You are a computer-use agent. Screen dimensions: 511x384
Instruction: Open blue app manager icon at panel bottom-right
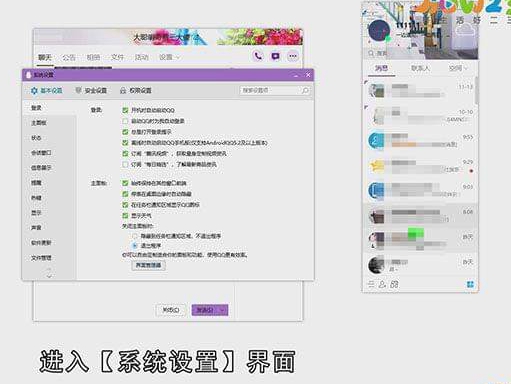(470, 284)
